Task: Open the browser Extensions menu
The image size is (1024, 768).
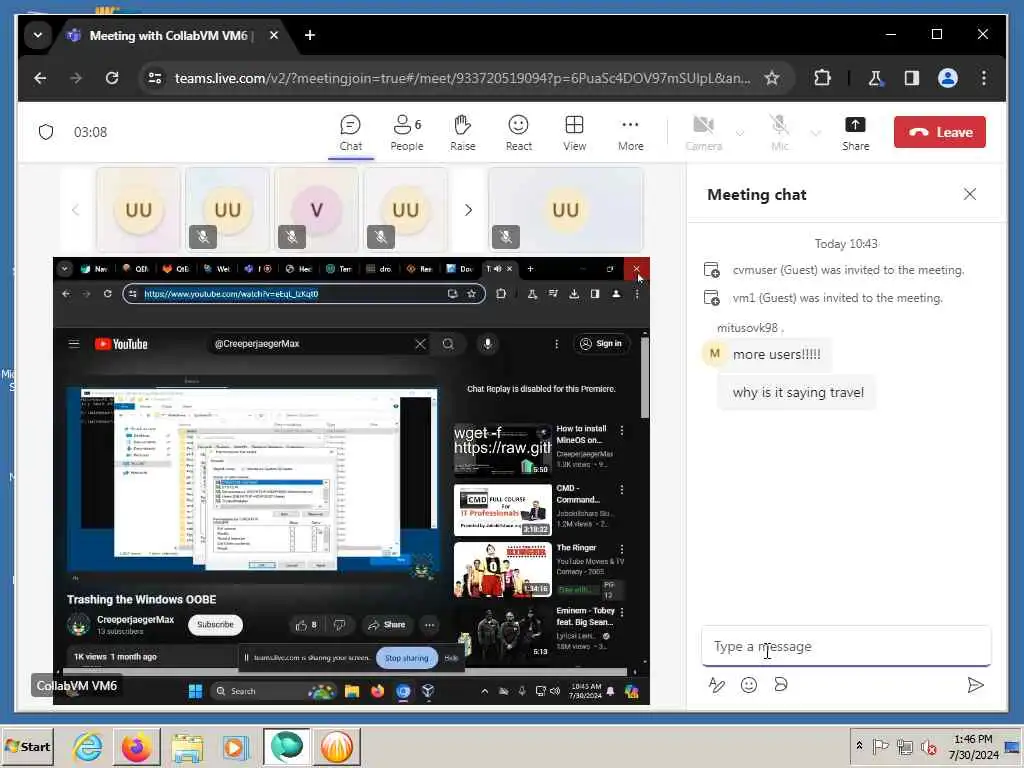Action: [x=822, y=78]
